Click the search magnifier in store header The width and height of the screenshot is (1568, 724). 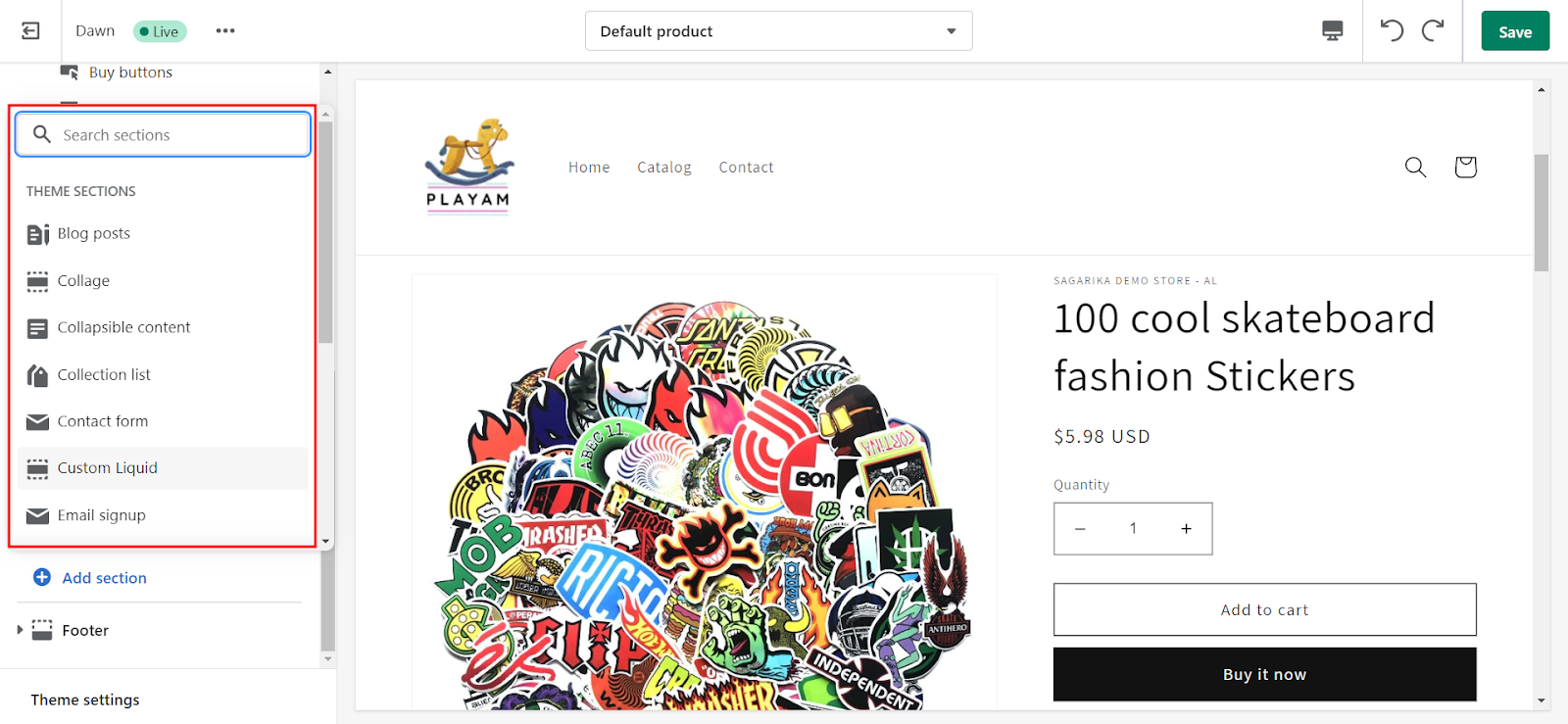point(1414,167)
